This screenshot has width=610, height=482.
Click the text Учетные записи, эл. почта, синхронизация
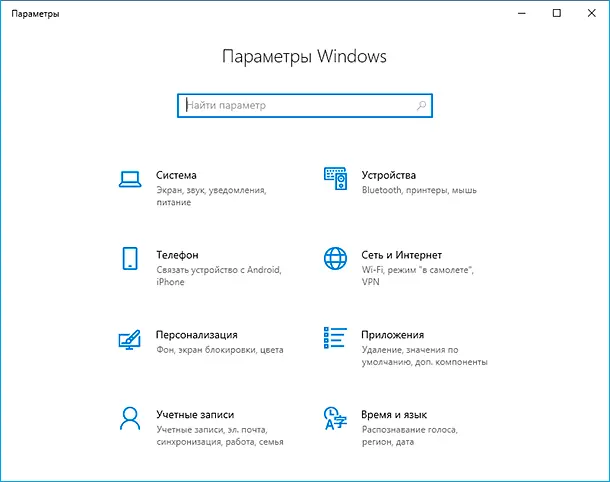(x=220, y=436)
